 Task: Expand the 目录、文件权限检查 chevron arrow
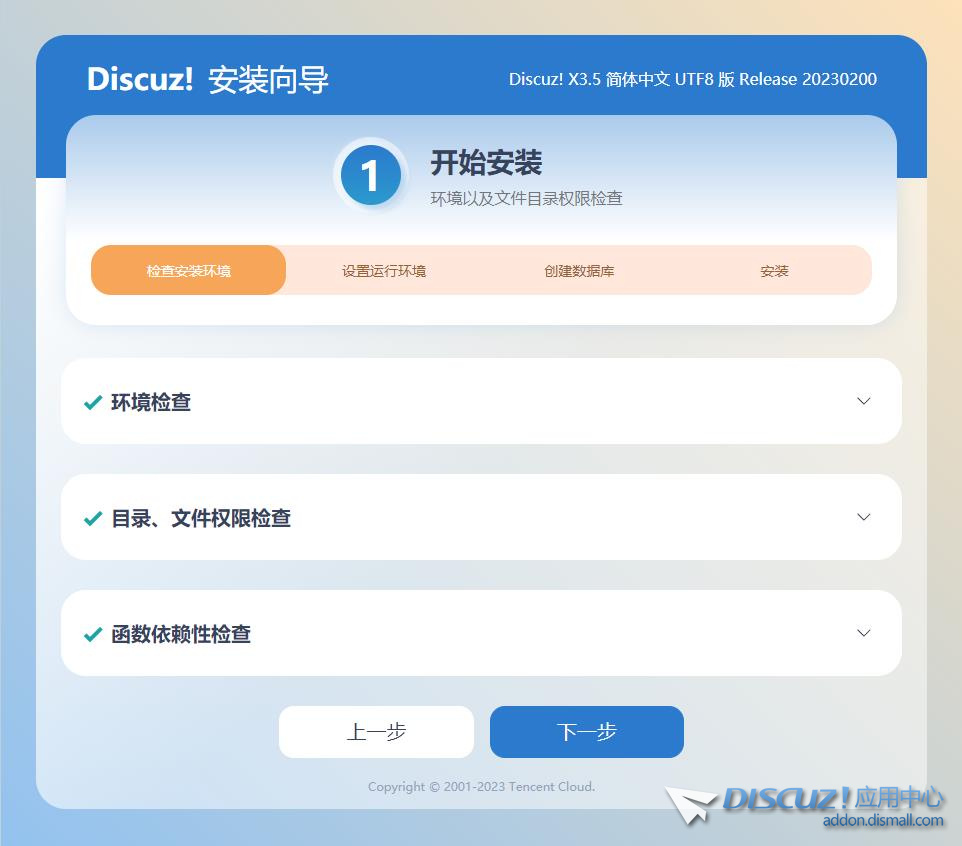click(864, 517)
